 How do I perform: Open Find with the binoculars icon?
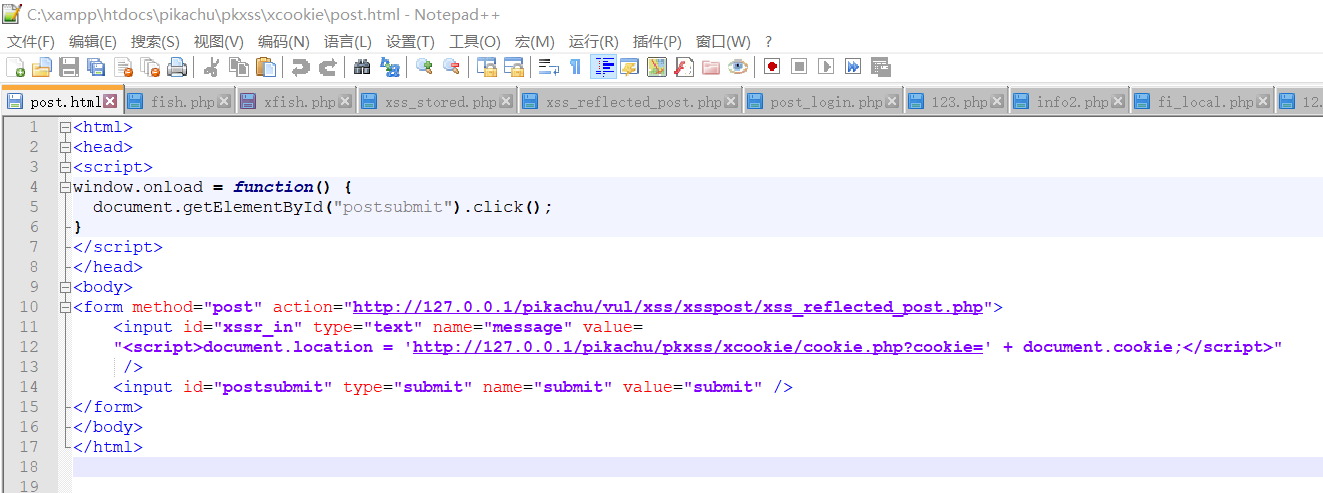coord(362,67)
